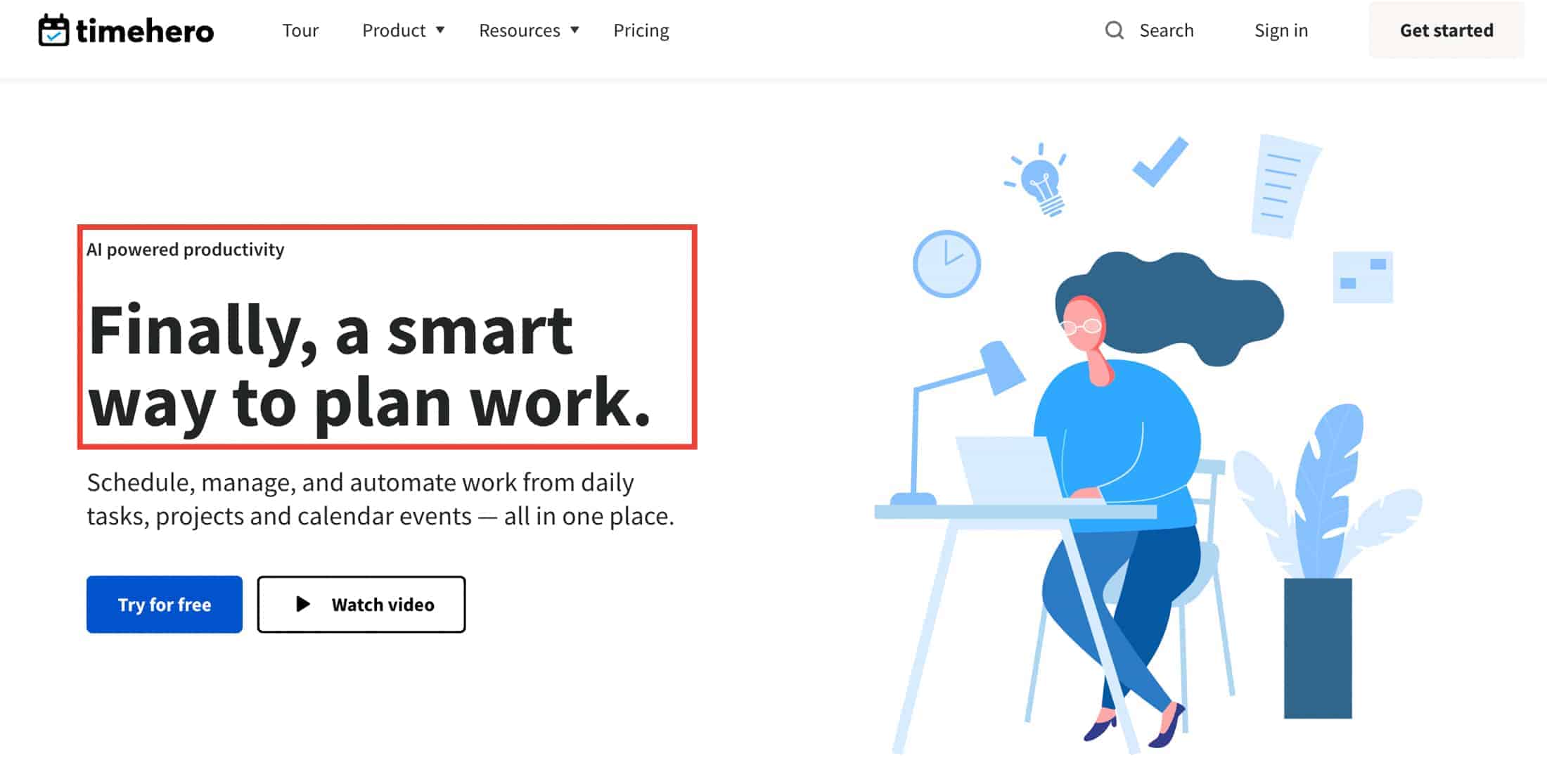Screen dimensions: 1547x784
Task: Click the Try for free button
Action: (x=165, y=604)
